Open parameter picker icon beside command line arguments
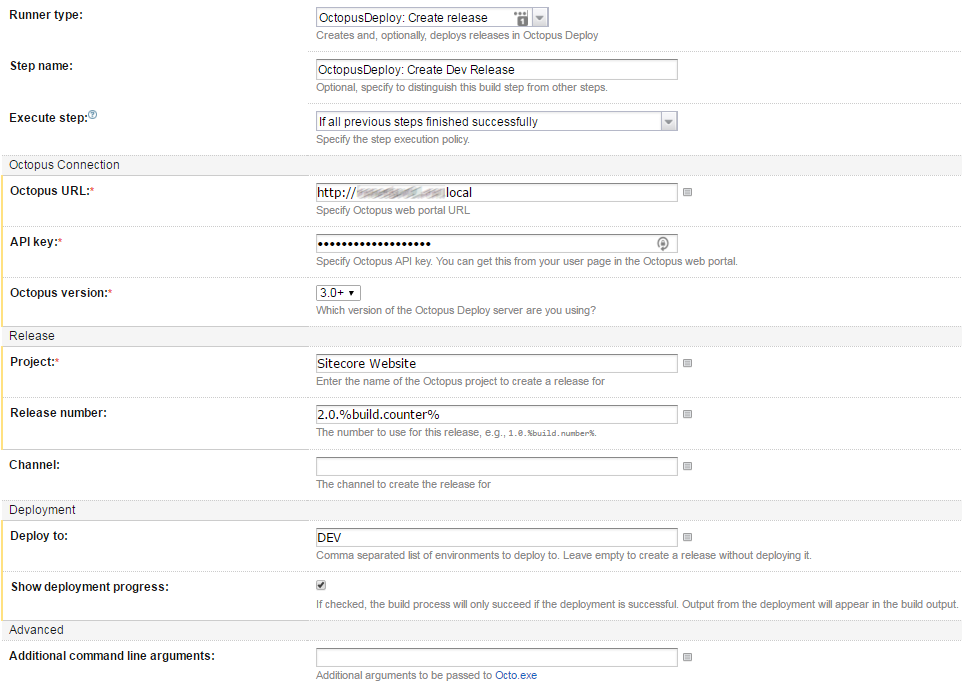The height and width of the screenshot is (684, 962). [x=687, y=657]
